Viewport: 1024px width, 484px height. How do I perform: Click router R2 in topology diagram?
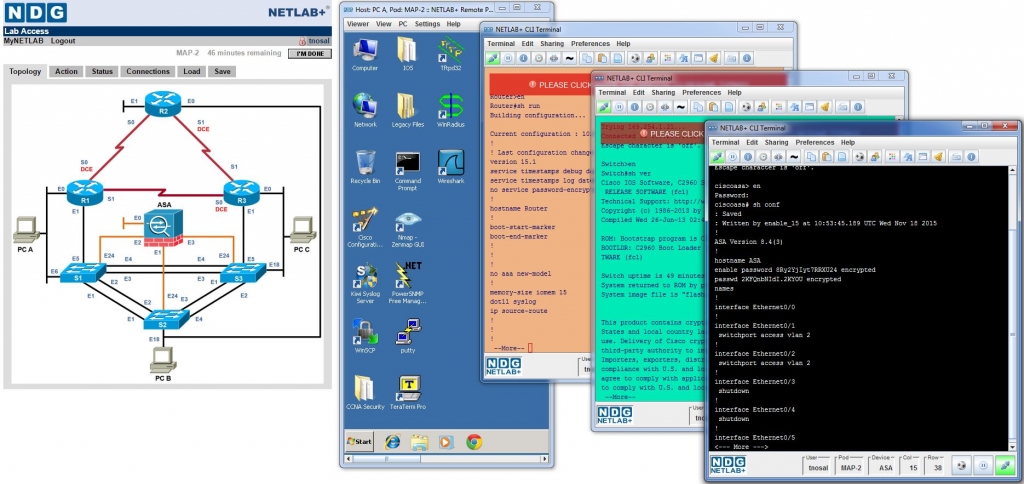point(163,103)
